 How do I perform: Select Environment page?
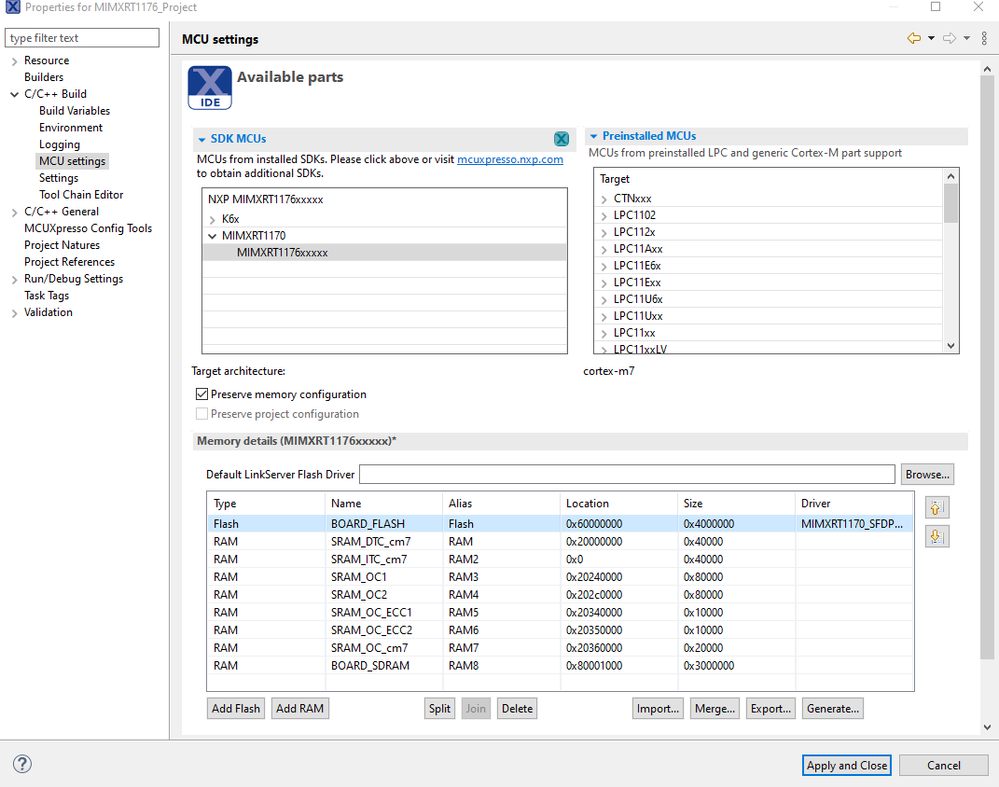(x=71, y=127)
